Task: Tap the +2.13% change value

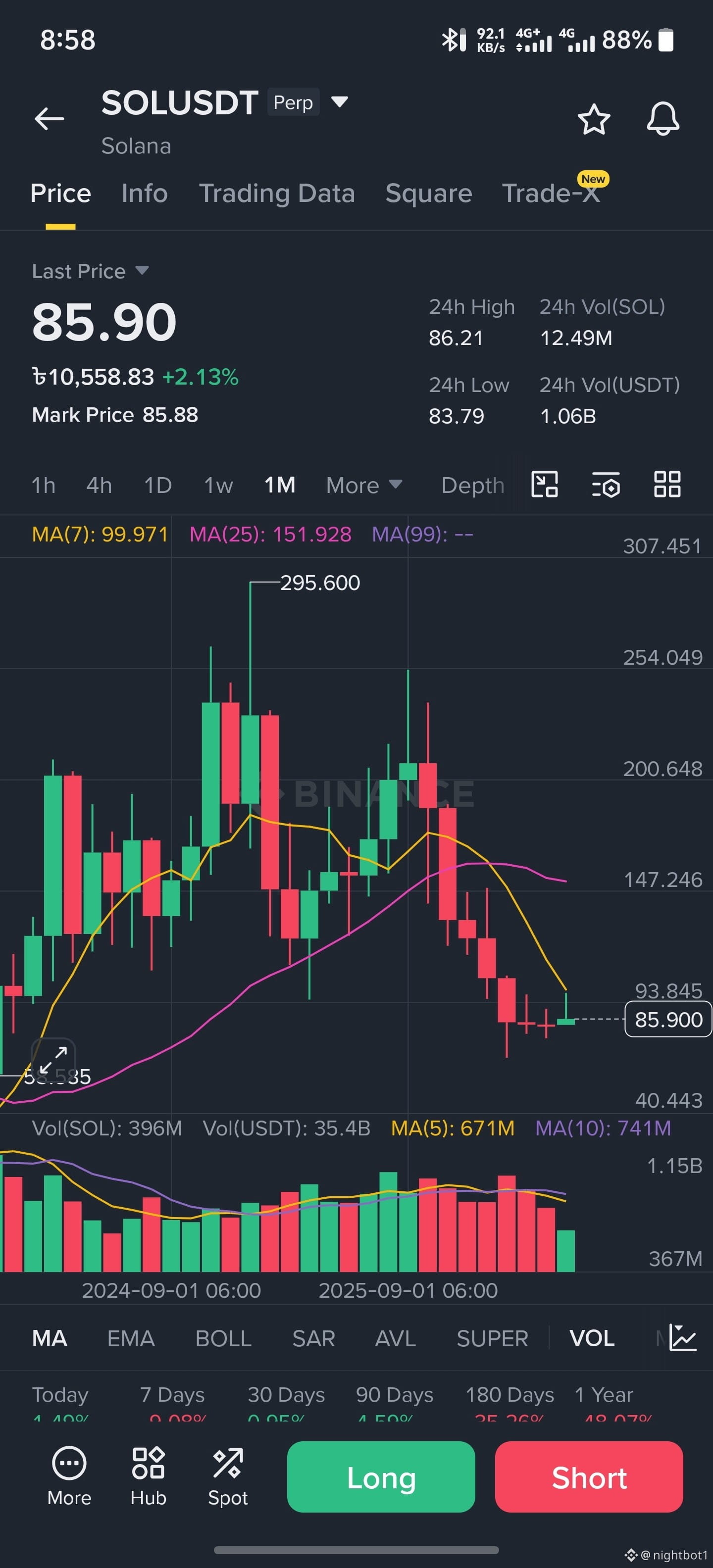Action: (x=201, y=377)
